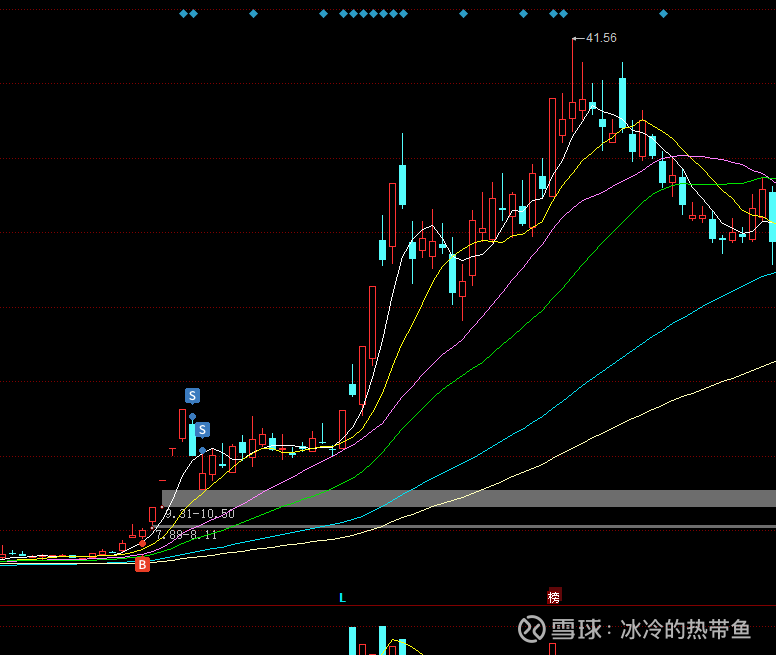
Task: Click the upper blue S sell marker
Action: [x=193, y=396]
